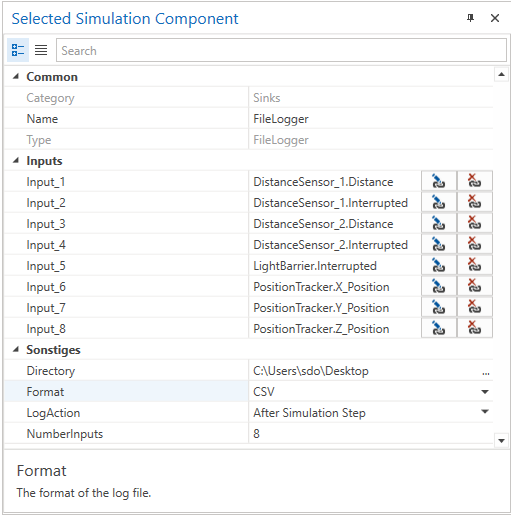Remove the connection of Input_6
Screen dimensions: 511x515
[474, 286]
